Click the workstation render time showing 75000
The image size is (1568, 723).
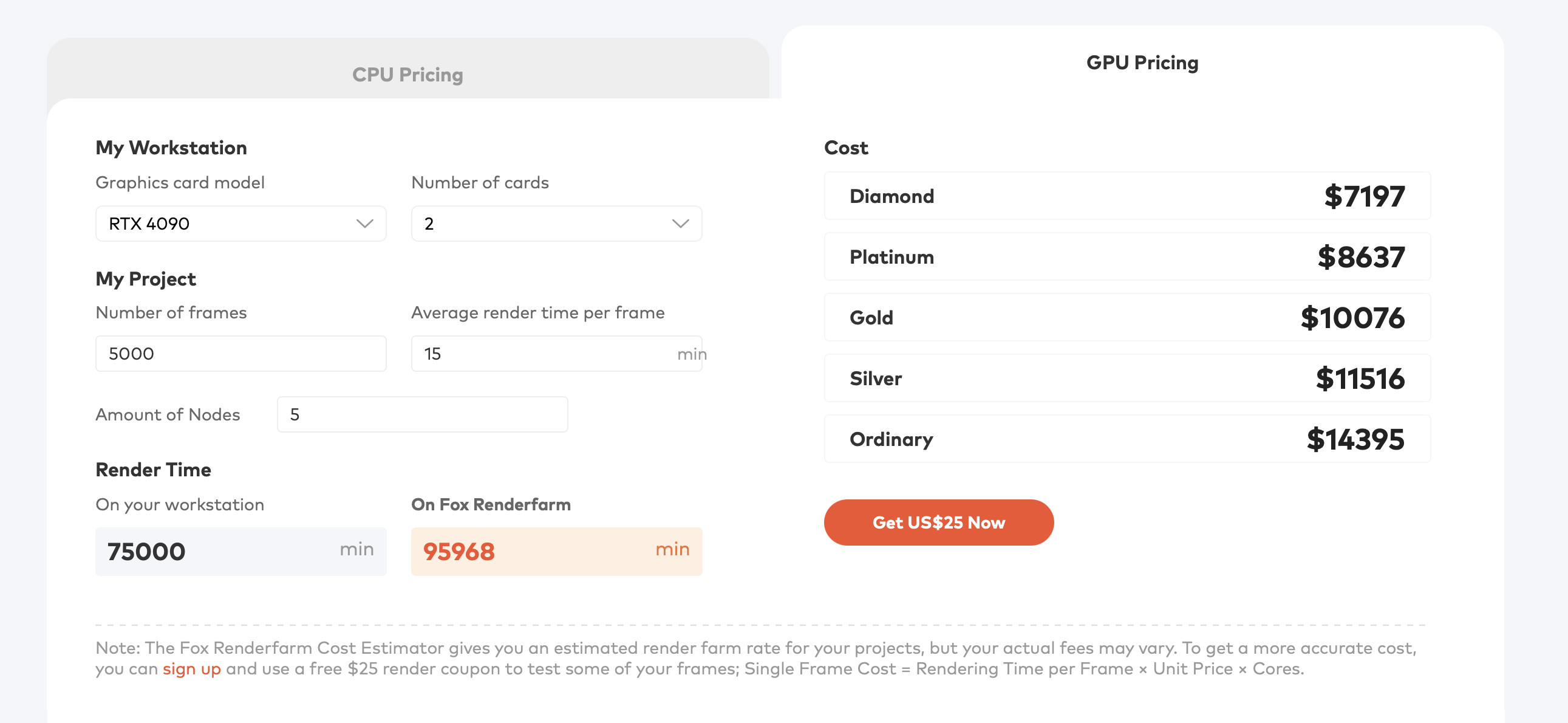[240, 551]
